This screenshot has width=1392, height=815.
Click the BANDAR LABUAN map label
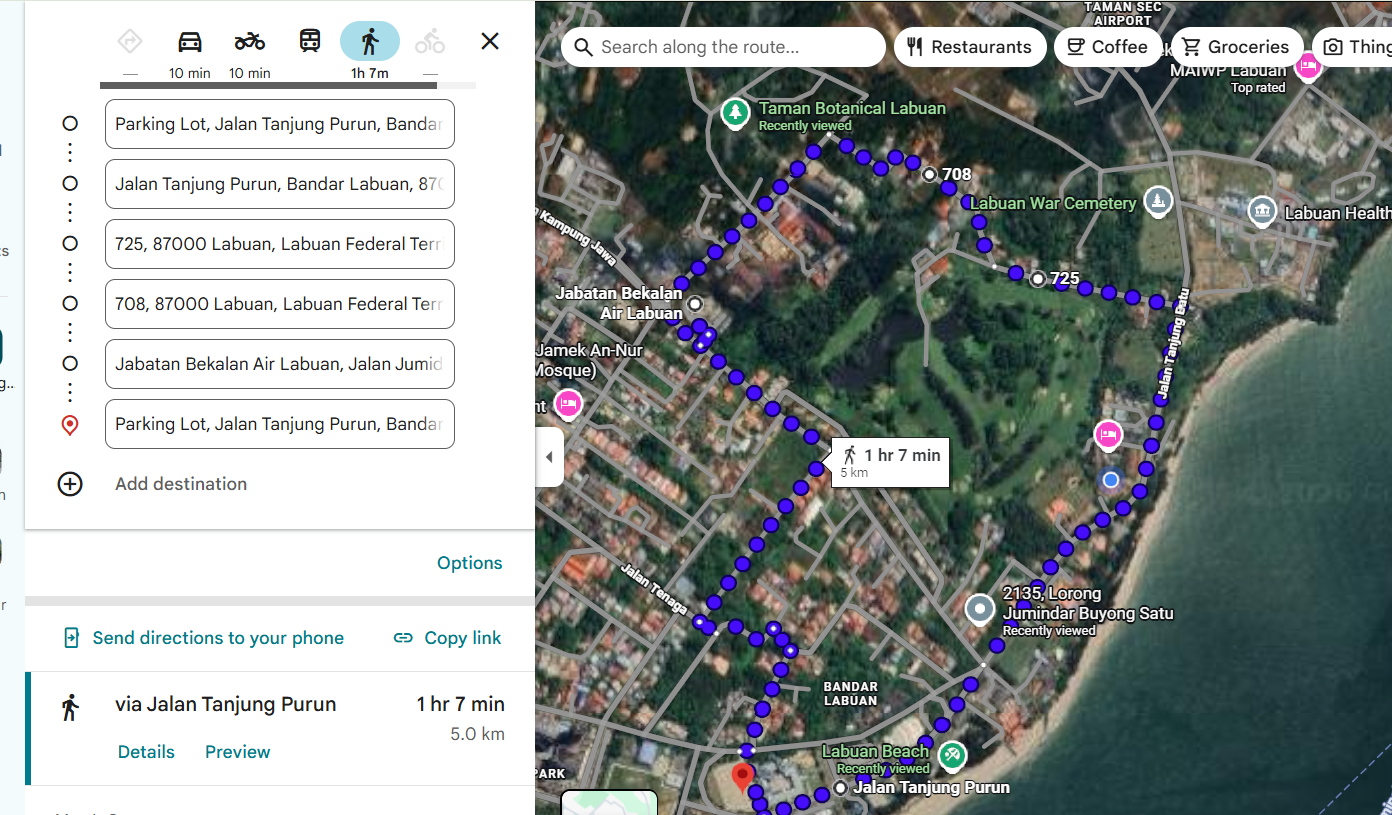click(x=850, y=693)
